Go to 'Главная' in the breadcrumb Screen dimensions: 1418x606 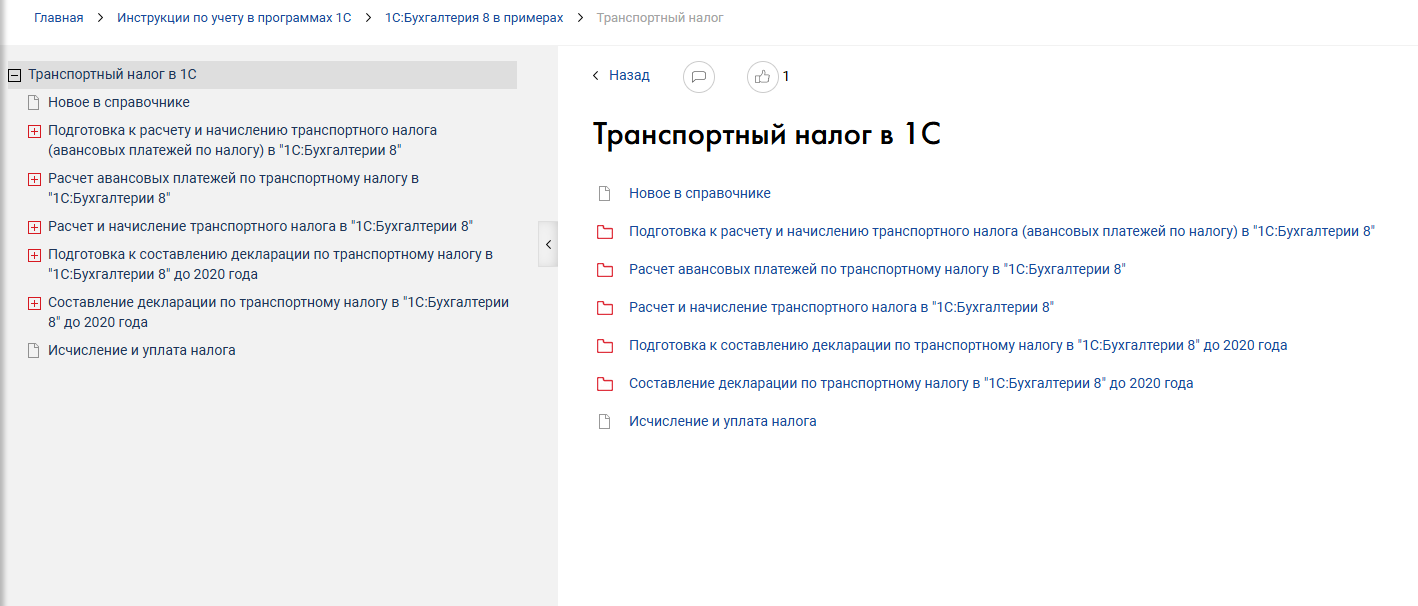click(58, 18)
